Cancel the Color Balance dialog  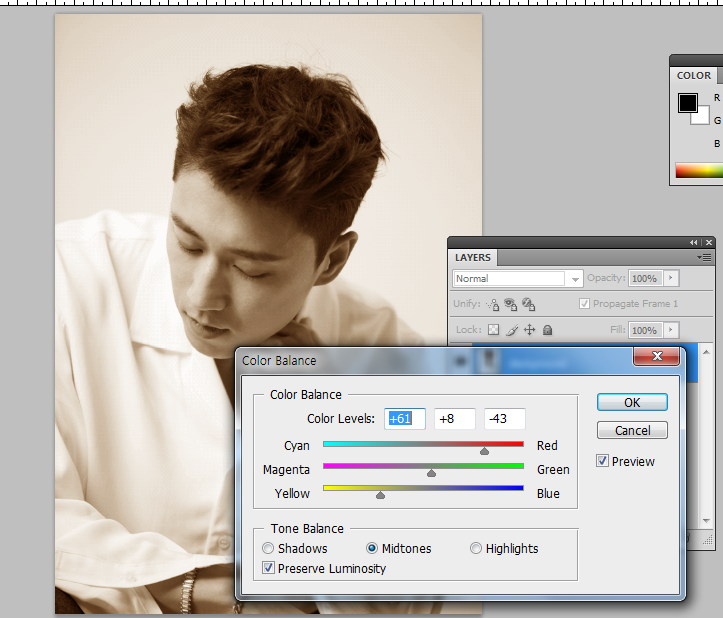(632, 430)
